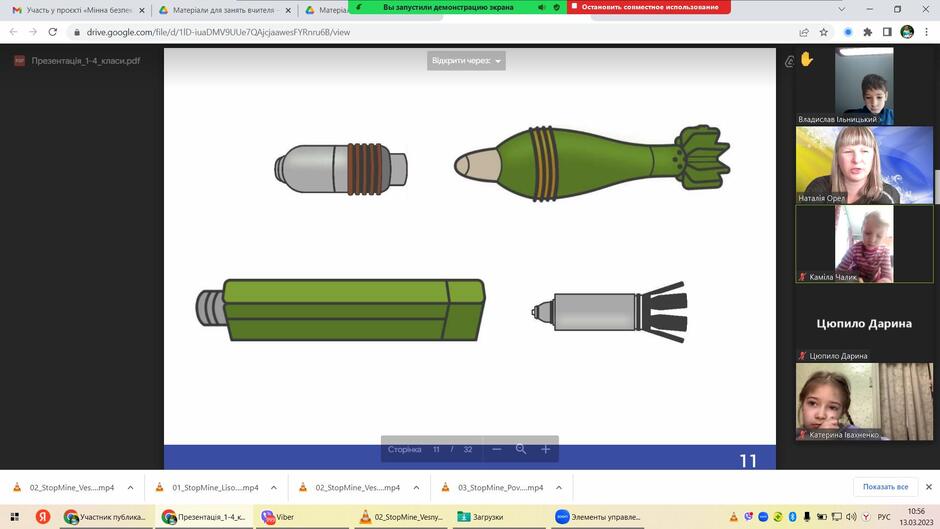Click the PDF file icon beside the title

[19, 61]
